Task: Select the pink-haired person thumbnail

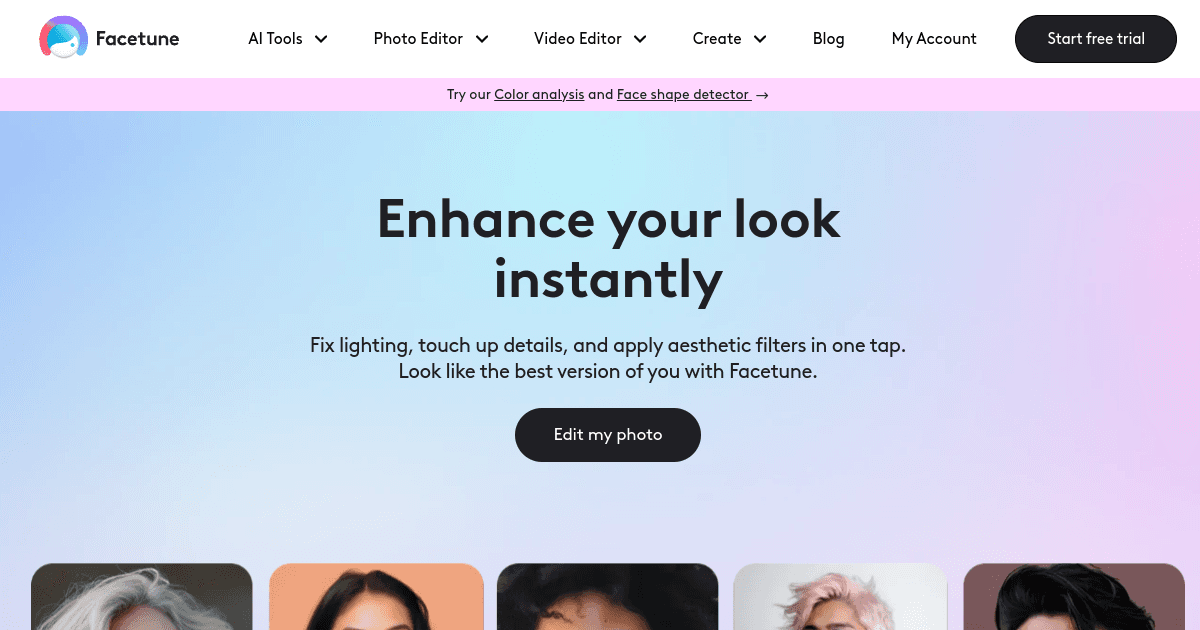Action: click(840, 597)
